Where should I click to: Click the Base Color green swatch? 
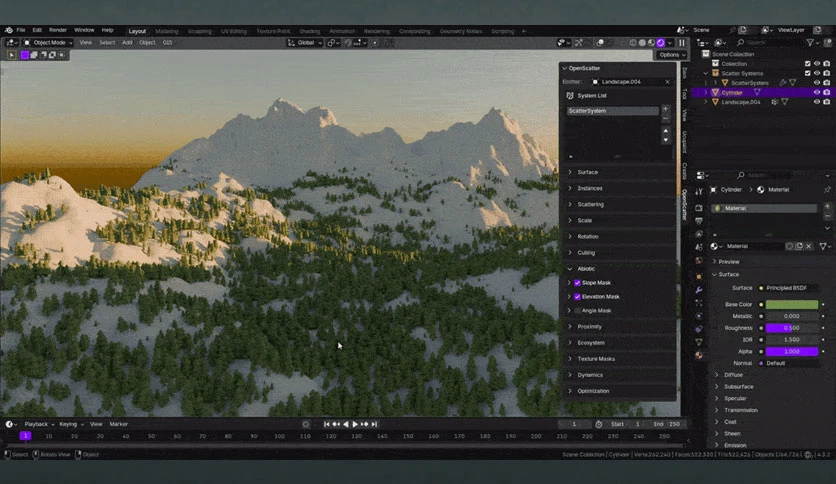[792, 304]
